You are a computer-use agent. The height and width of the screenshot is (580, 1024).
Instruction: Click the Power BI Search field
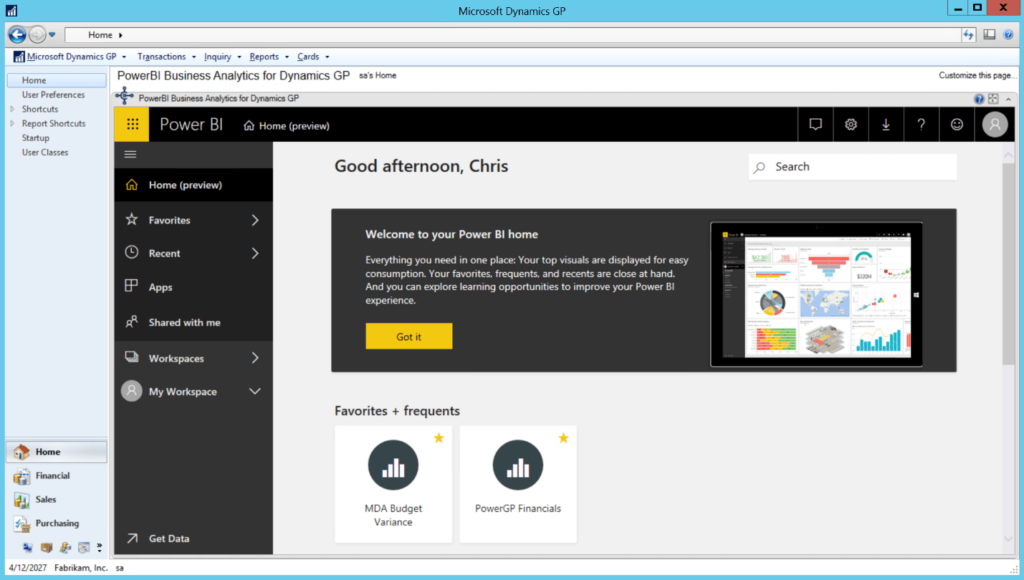853,167
